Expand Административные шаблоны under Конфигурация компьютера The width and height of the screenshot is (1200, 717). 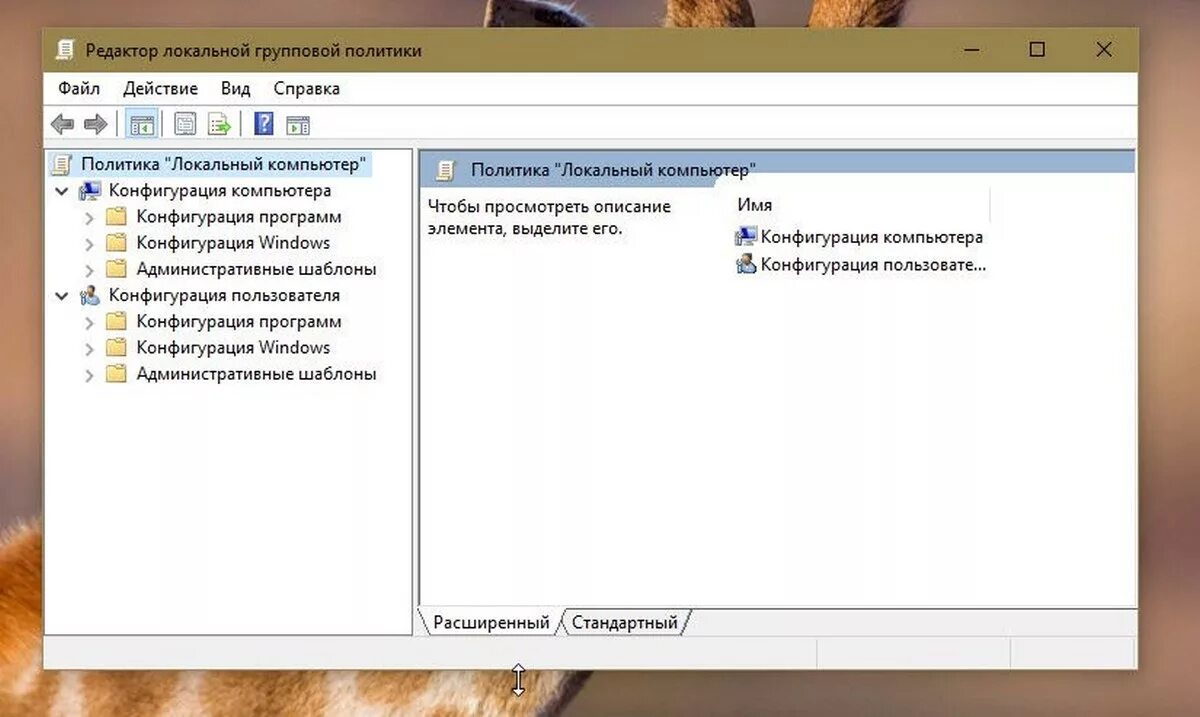click(89, 269)
